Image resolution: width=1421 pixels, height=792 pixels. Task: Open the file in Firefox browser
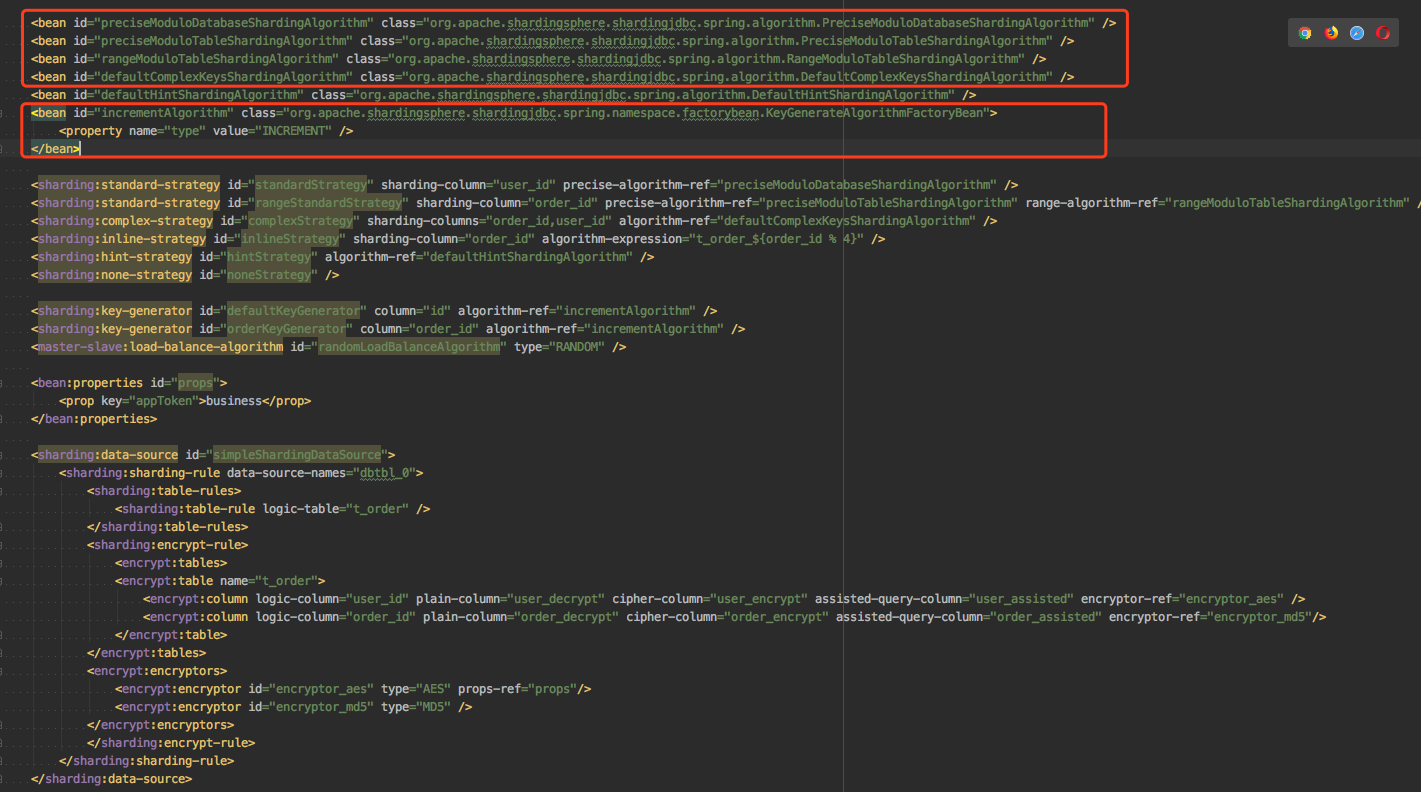tap(1331, 33)
